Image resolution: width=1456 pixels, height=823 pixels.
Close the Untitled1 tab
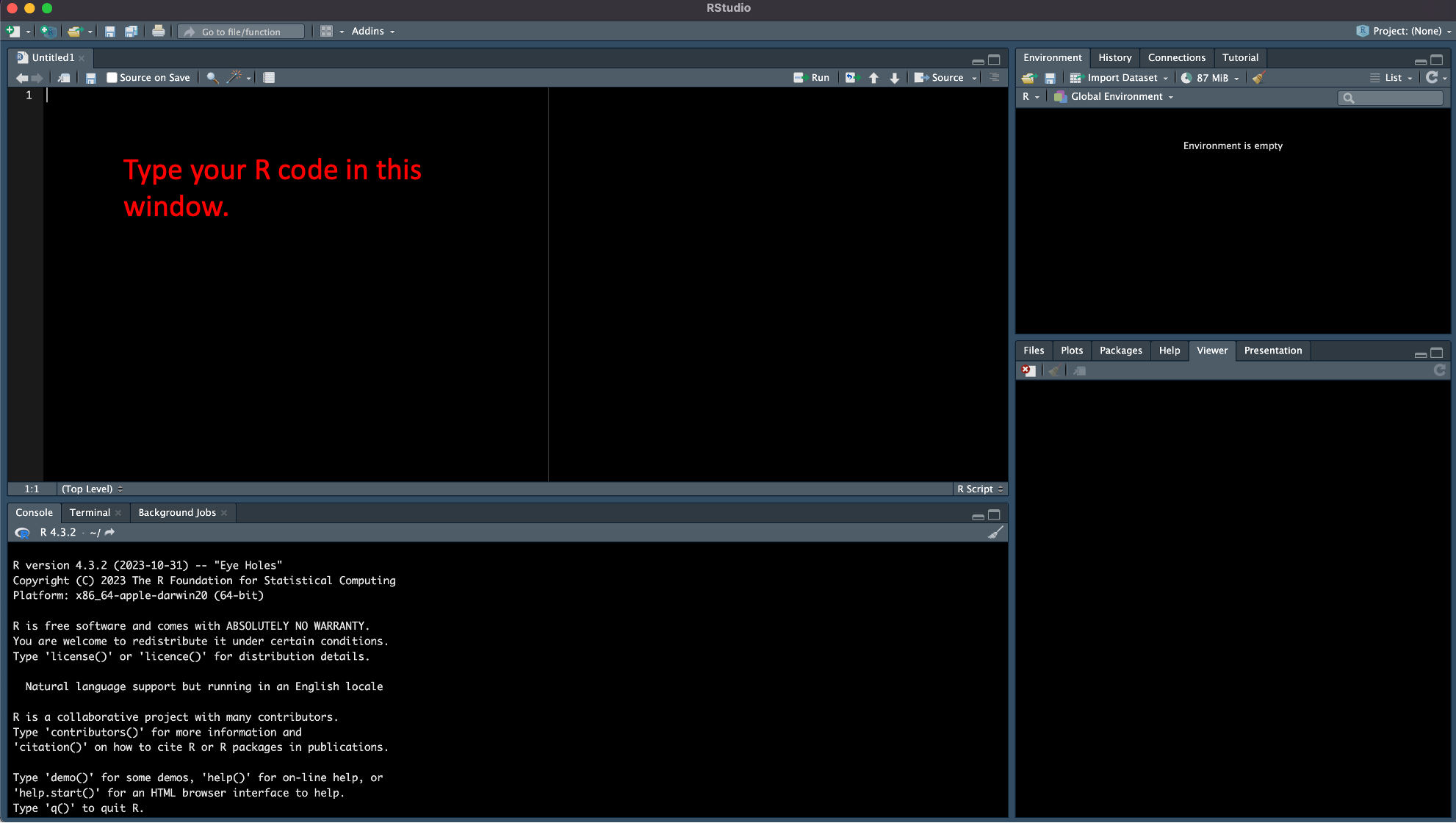[x=82, y=58]
